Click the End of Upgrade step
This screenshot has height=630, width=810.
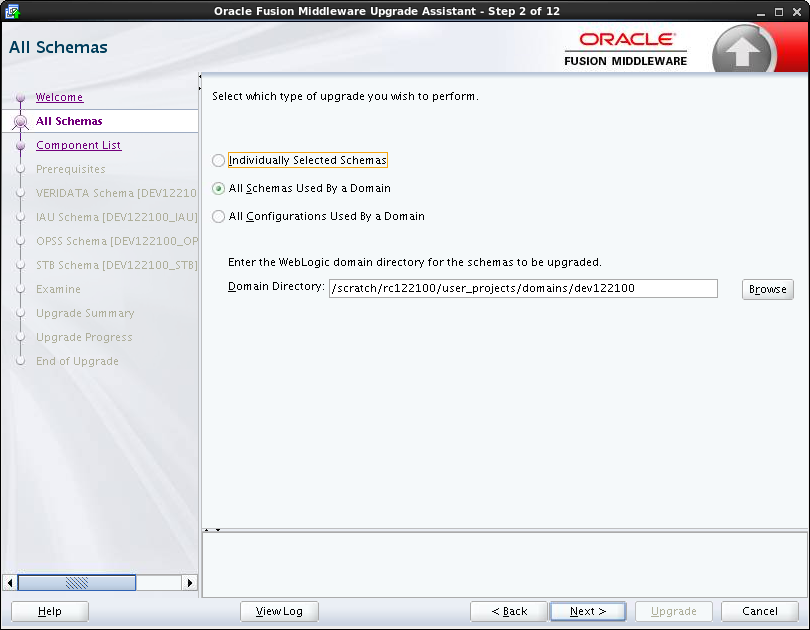tap(77, 361)
